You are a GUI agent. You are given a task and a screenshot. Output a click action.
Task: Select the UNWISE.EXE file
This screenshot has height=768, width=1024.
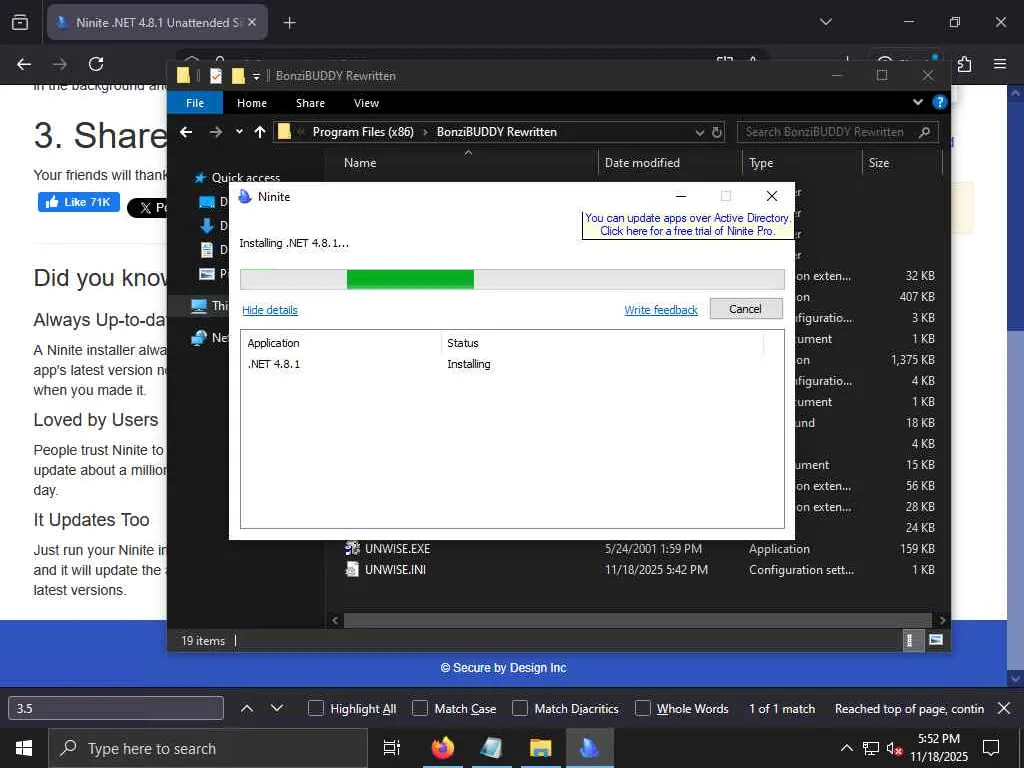coord(397,549)
